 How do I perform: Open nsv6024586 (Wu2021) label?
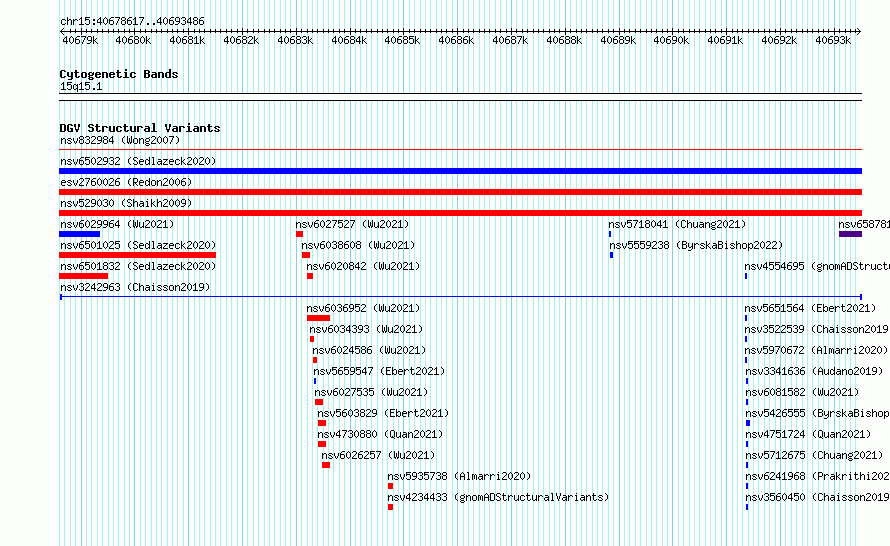(x=369, y=350)
